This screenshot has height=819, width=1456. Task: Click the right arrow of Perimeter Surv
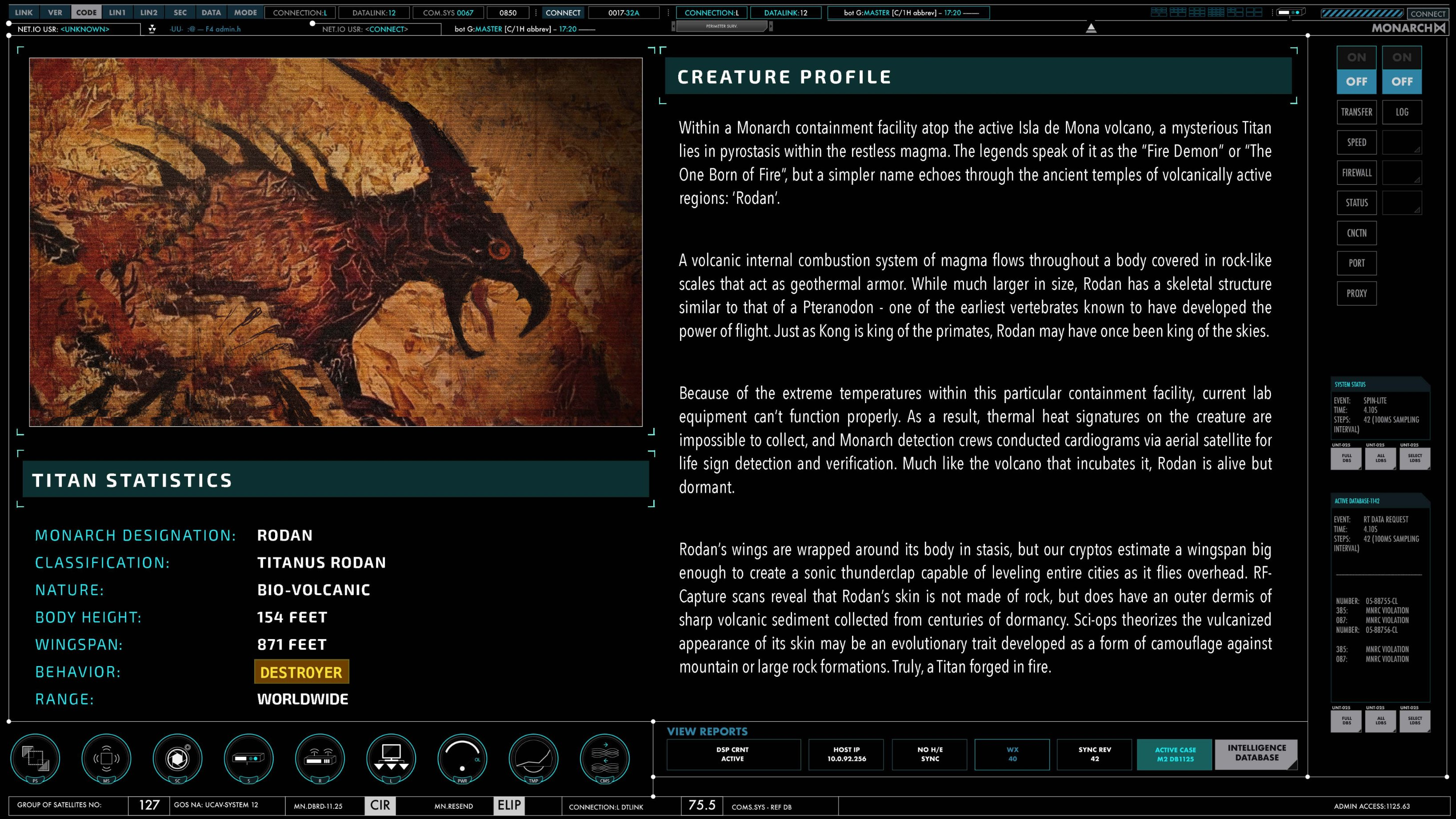(770, 26)
